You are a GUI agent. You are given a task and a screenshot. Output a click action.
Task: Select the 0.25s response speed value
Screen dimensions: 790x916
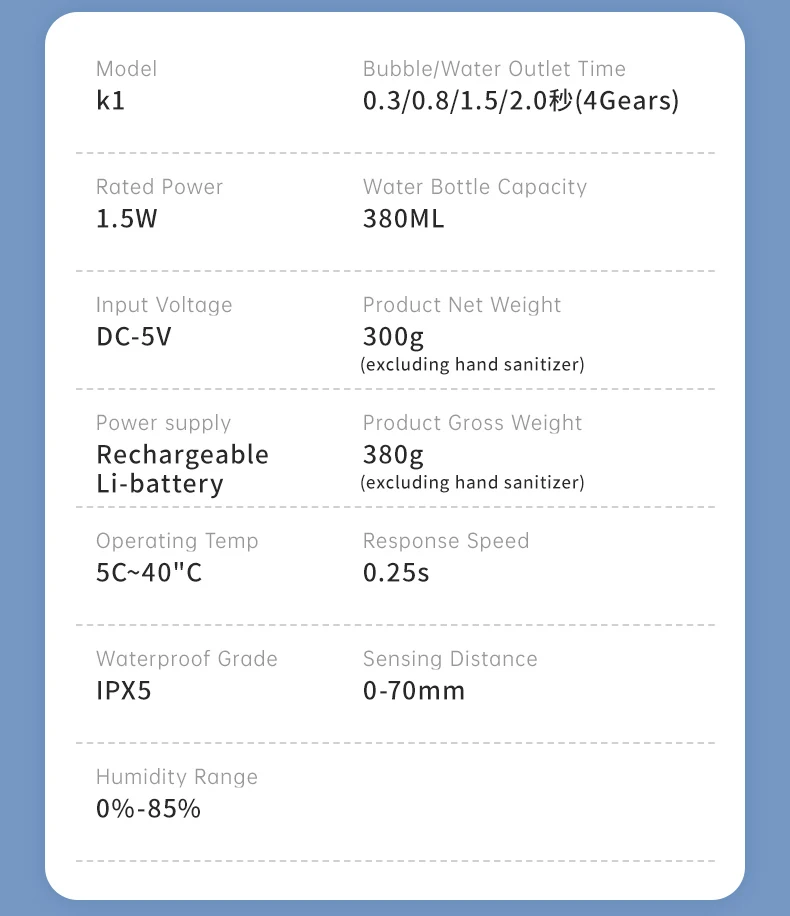coord(396,572)
